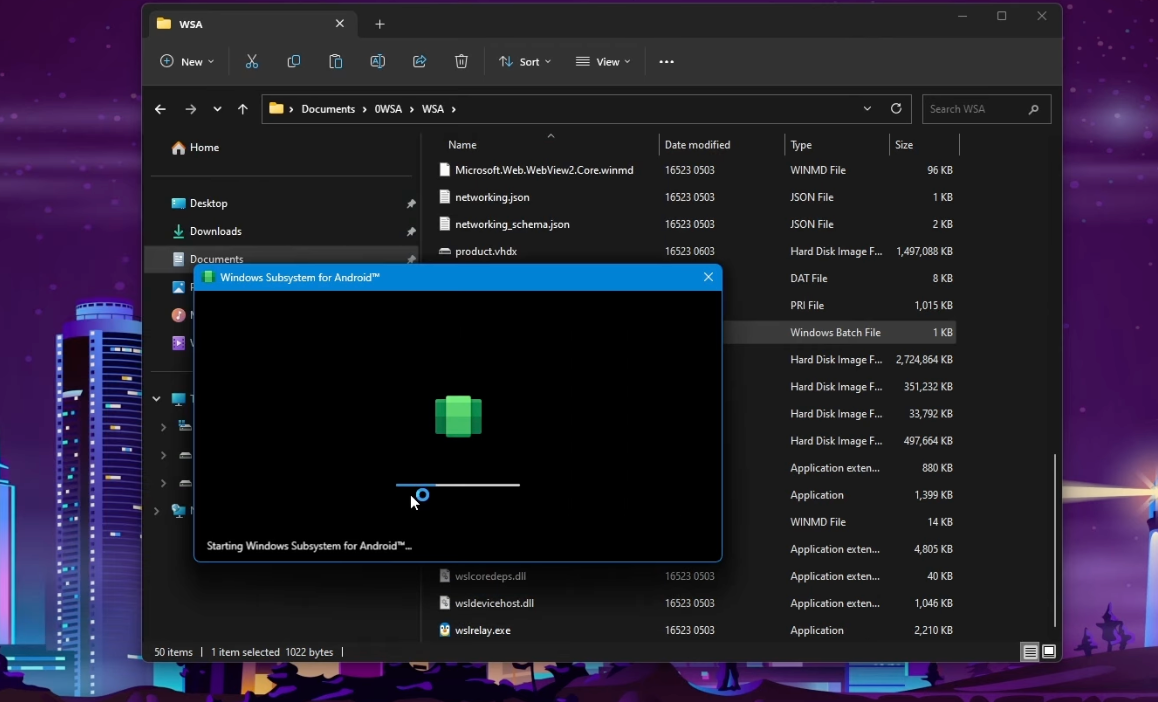The height and width of the screenshot is (702, 1158).
Task: Click the WSA startup progress bar
Action: [458, 484]
